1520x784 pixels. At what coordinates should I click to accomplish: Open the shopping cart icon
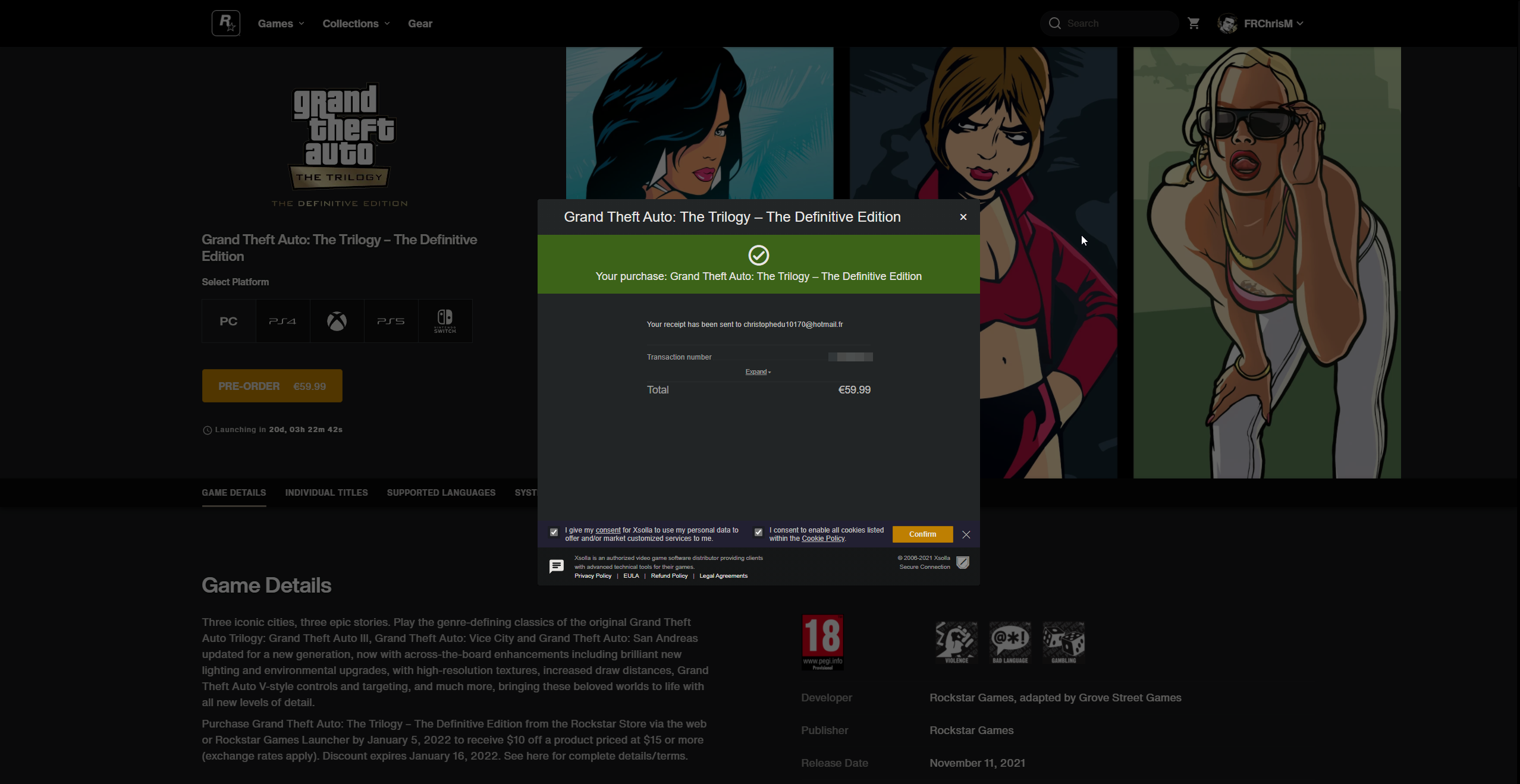(x=1194, y=23)
